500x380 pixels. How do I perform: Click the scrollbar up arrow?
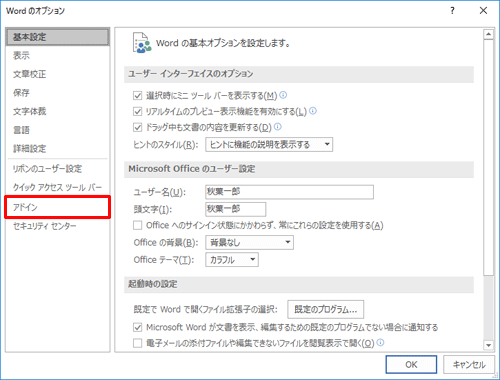click(489, 34)
